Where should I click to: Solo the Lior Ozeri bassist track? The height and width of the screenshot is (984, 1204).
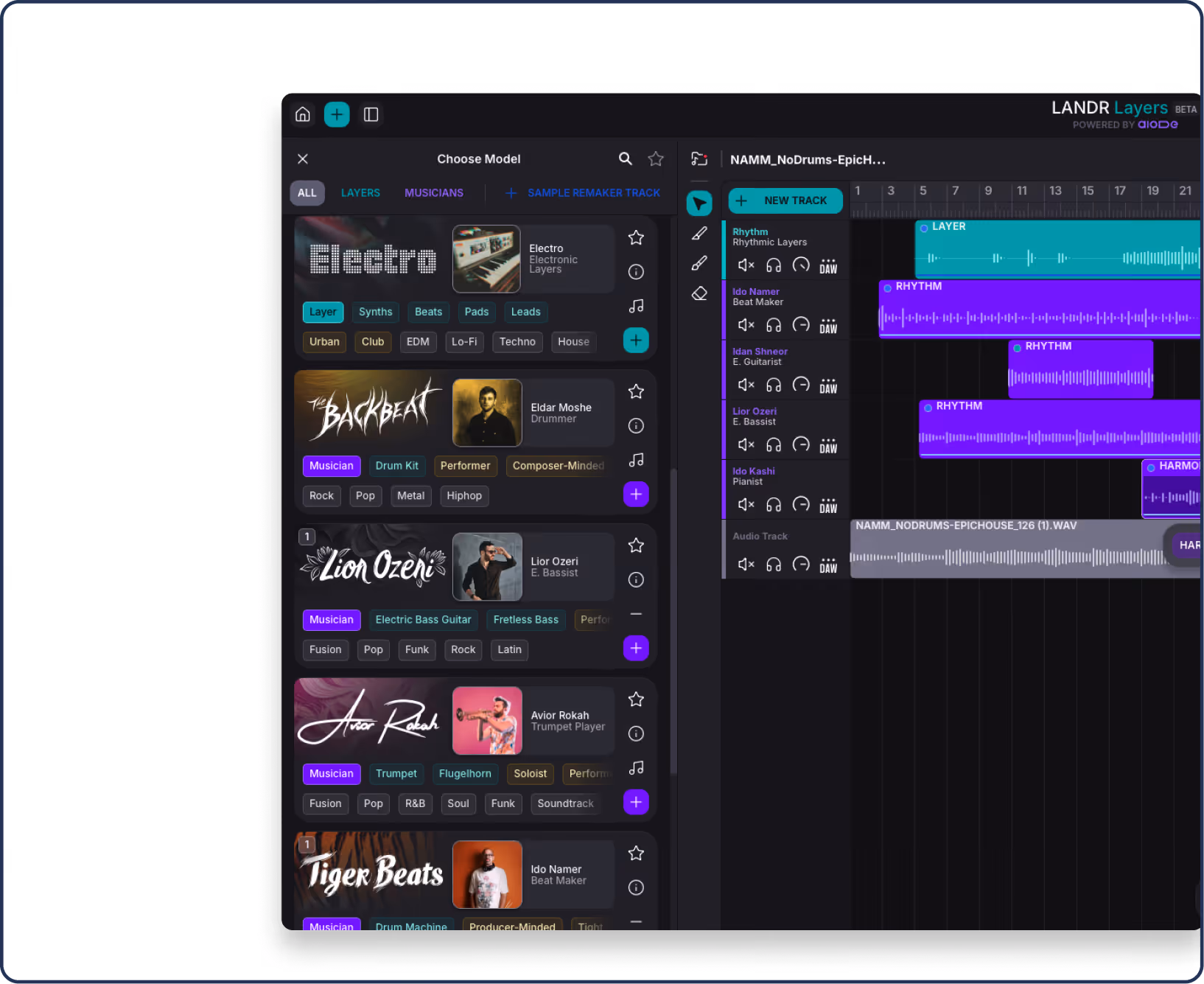[x=774, y=444]
